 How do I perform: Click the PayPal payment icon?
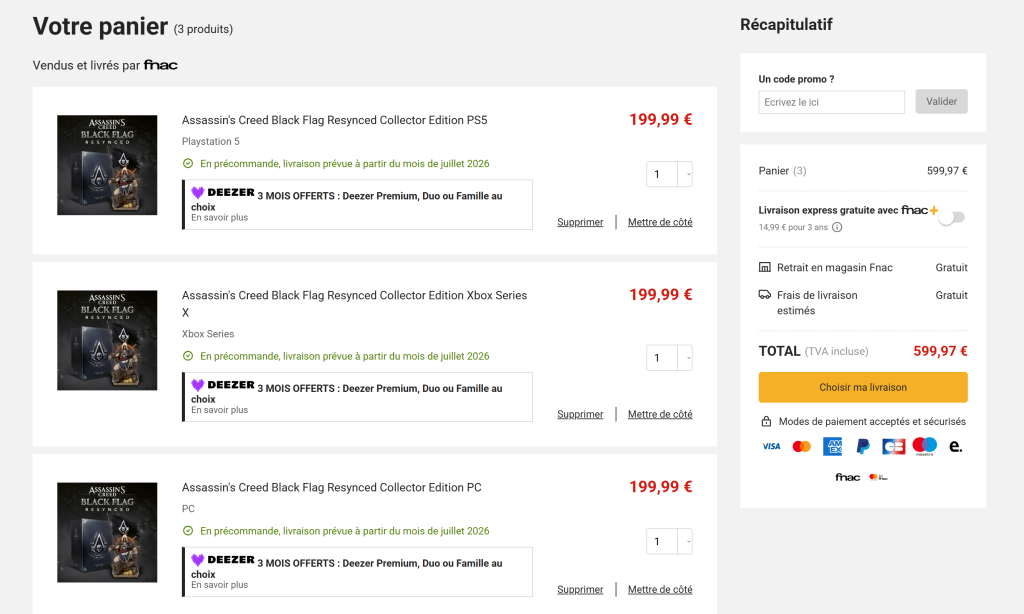click(x=863, y=446)
